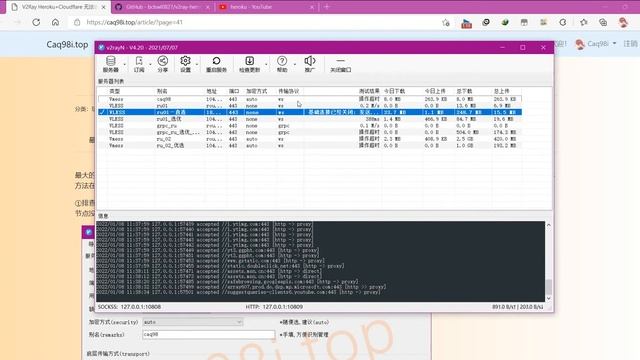The width and height of the screenshot is (640, 360).
Task: Click the add-to-favorites star icon in address bar
Action: pyautogui.click(x=446, y=23)
